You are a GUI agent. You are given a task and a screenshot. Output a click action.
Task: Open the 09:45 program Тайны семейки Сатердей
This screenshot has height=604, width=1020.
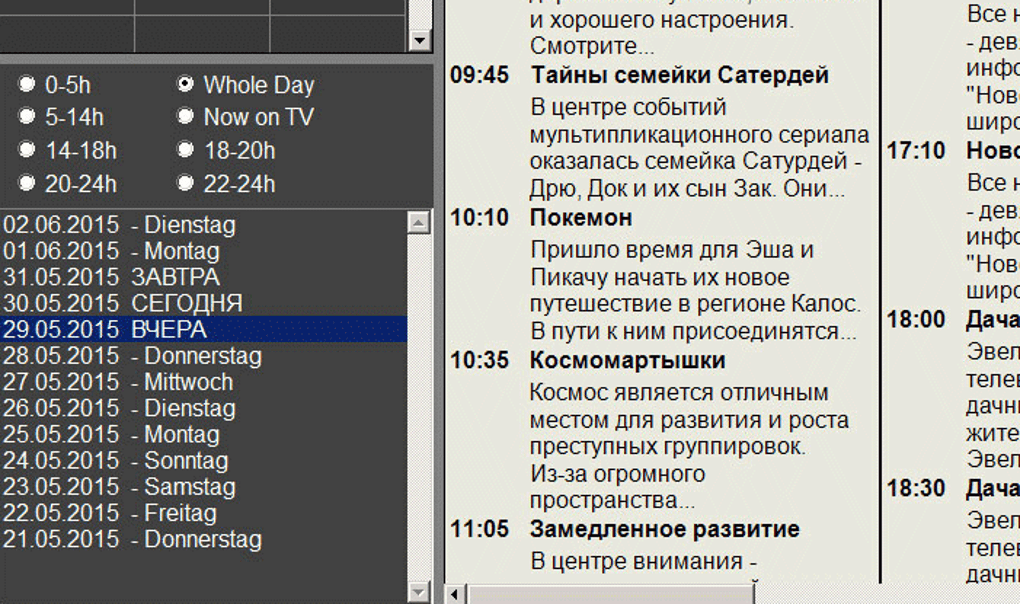click(x=679, y=75)
